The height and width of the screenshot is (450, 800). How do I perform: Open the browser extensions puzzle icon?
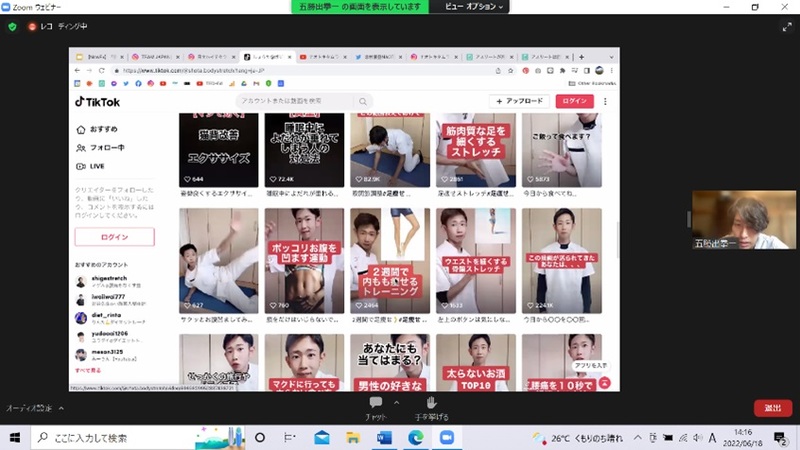[x=562, y=70]
